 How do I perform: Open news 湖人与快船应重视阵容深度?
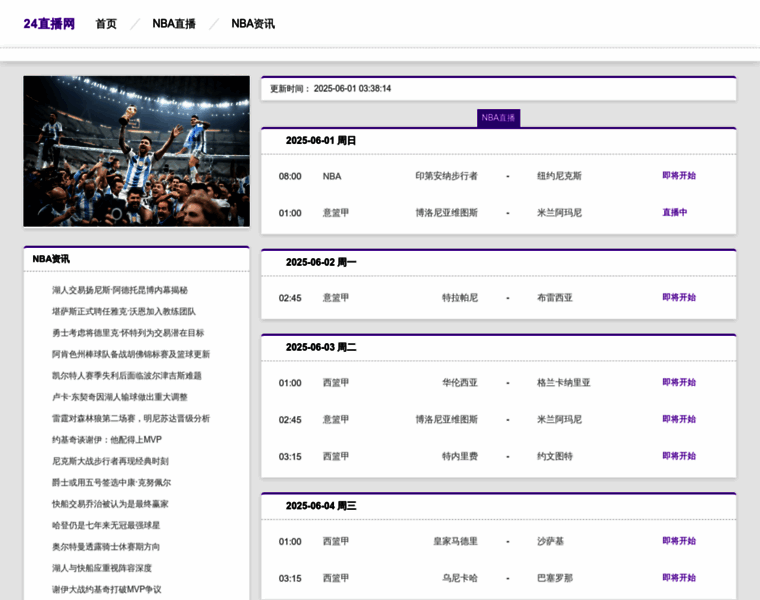click(x=102, y=568)
